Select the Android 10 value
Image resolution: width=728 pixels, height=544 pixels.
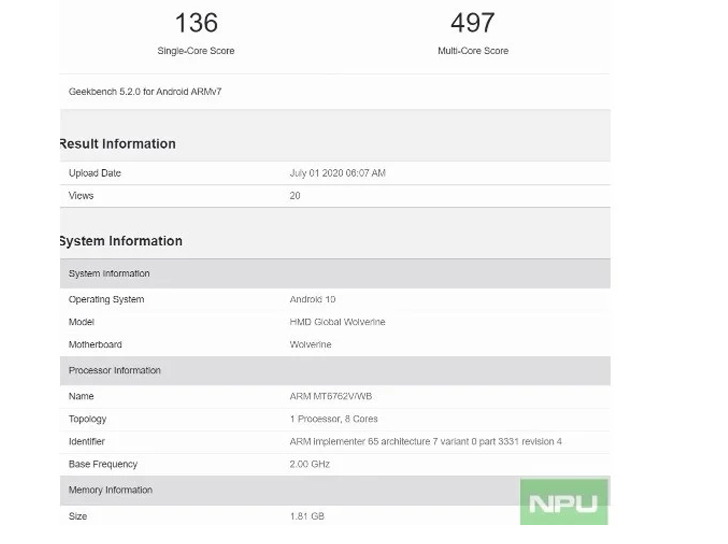click(312, 299)
